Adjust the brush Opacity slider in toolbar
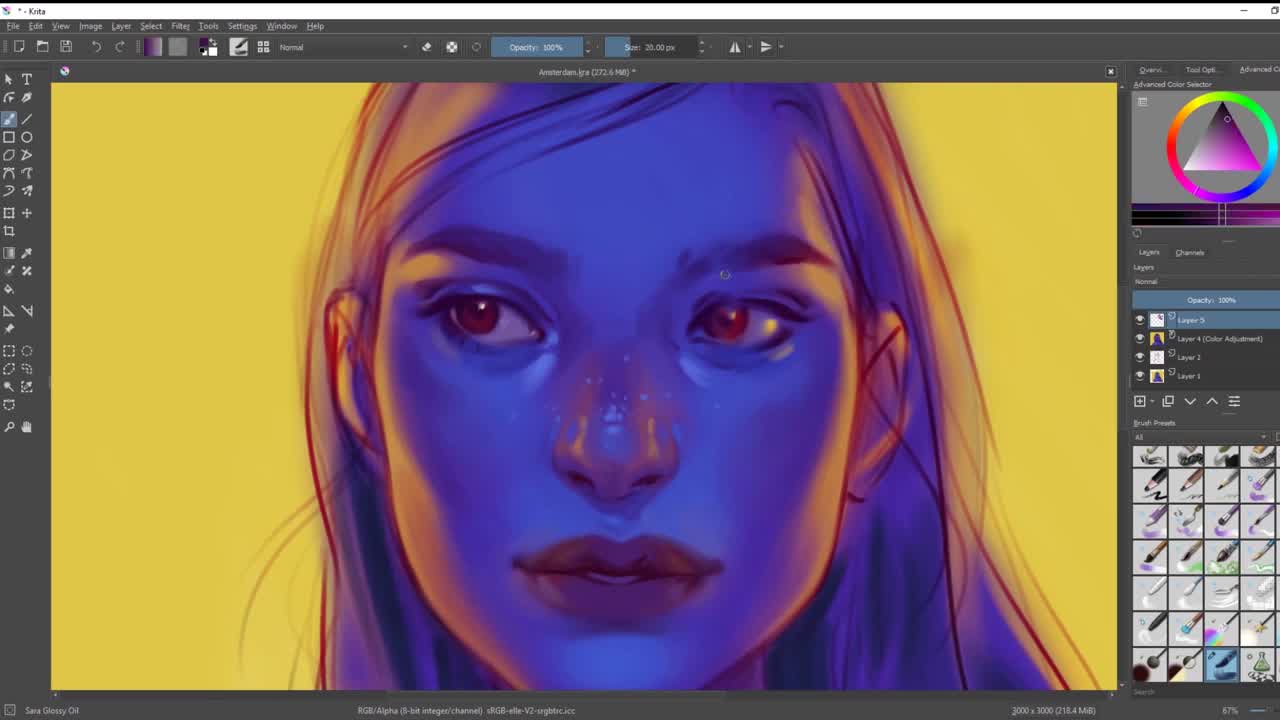Viewport: 1280px width, 720px height. (537, 47)
